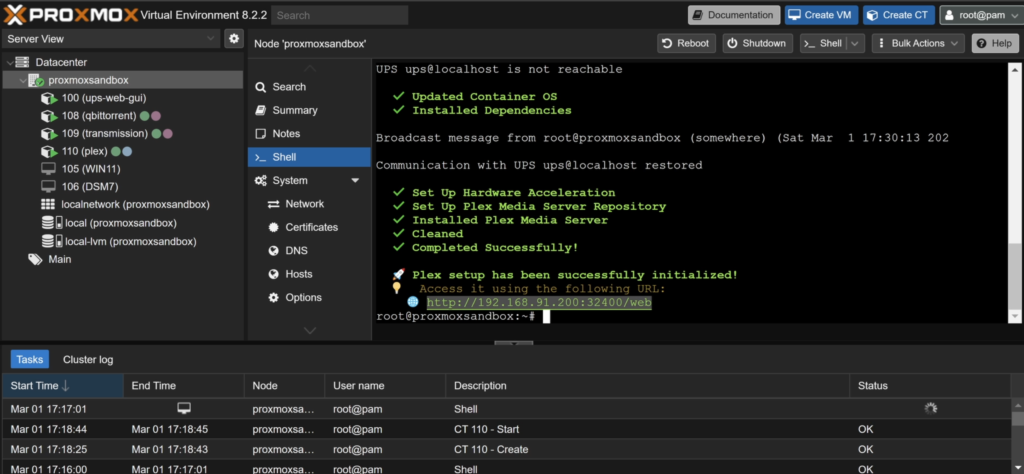Click the Help button

[995, 44]
